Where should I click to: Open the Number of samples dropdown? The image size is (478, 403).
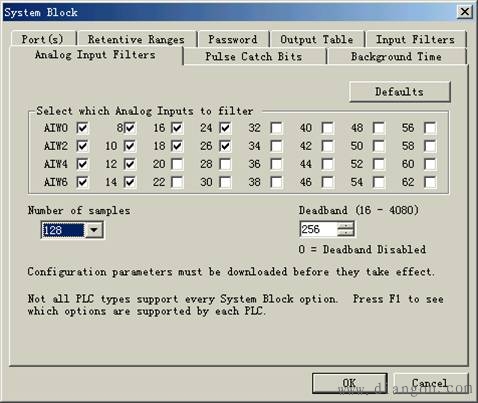tap(94, 230)
